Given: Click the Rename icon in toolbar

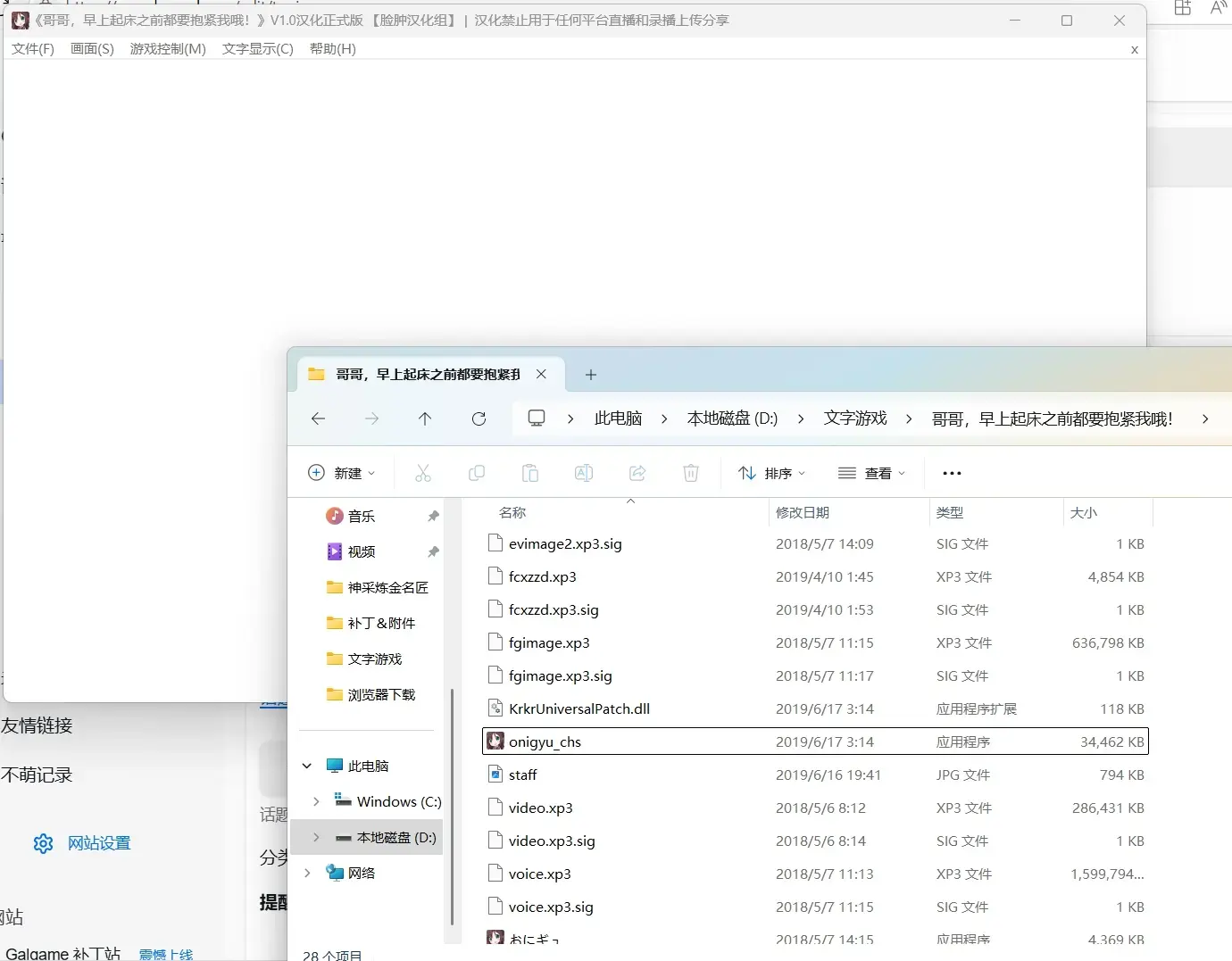Looking at the screenshot, I should pyautogui.click(x=584, y=473).
